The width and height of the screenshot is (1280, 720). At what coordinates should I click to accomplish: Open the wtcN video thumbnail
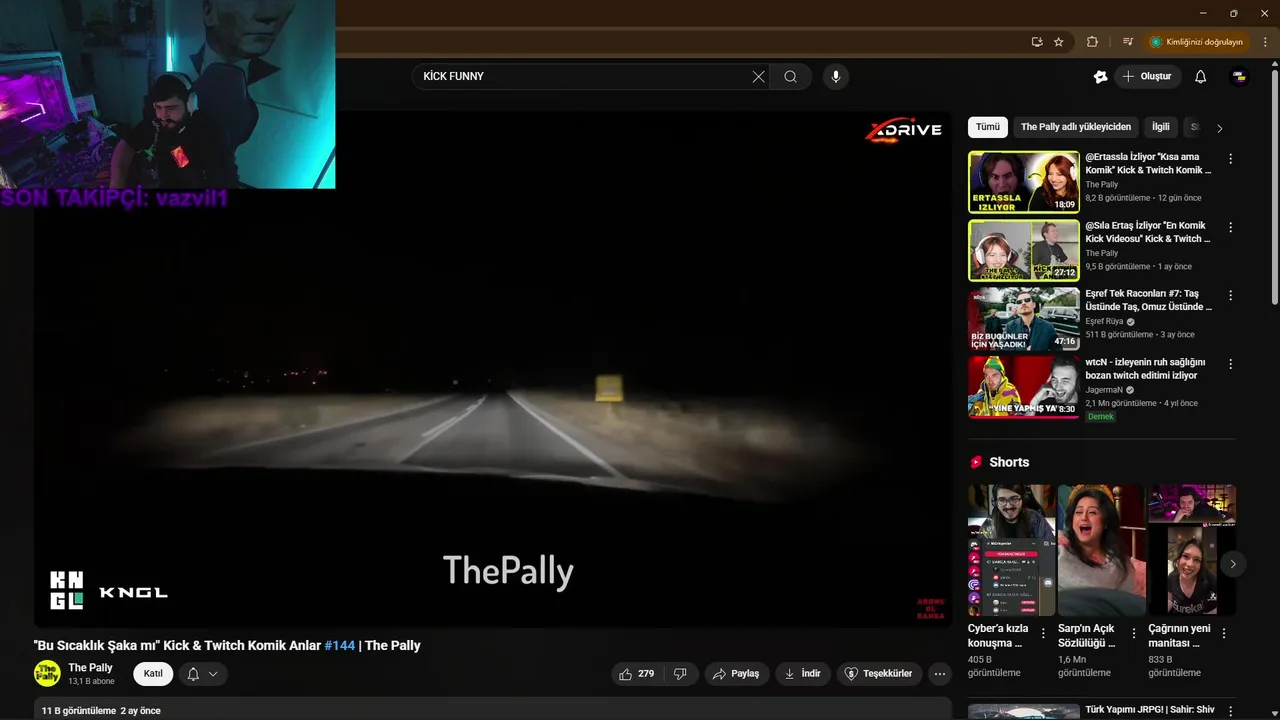pyautogui.click(x=1024, y=387)
